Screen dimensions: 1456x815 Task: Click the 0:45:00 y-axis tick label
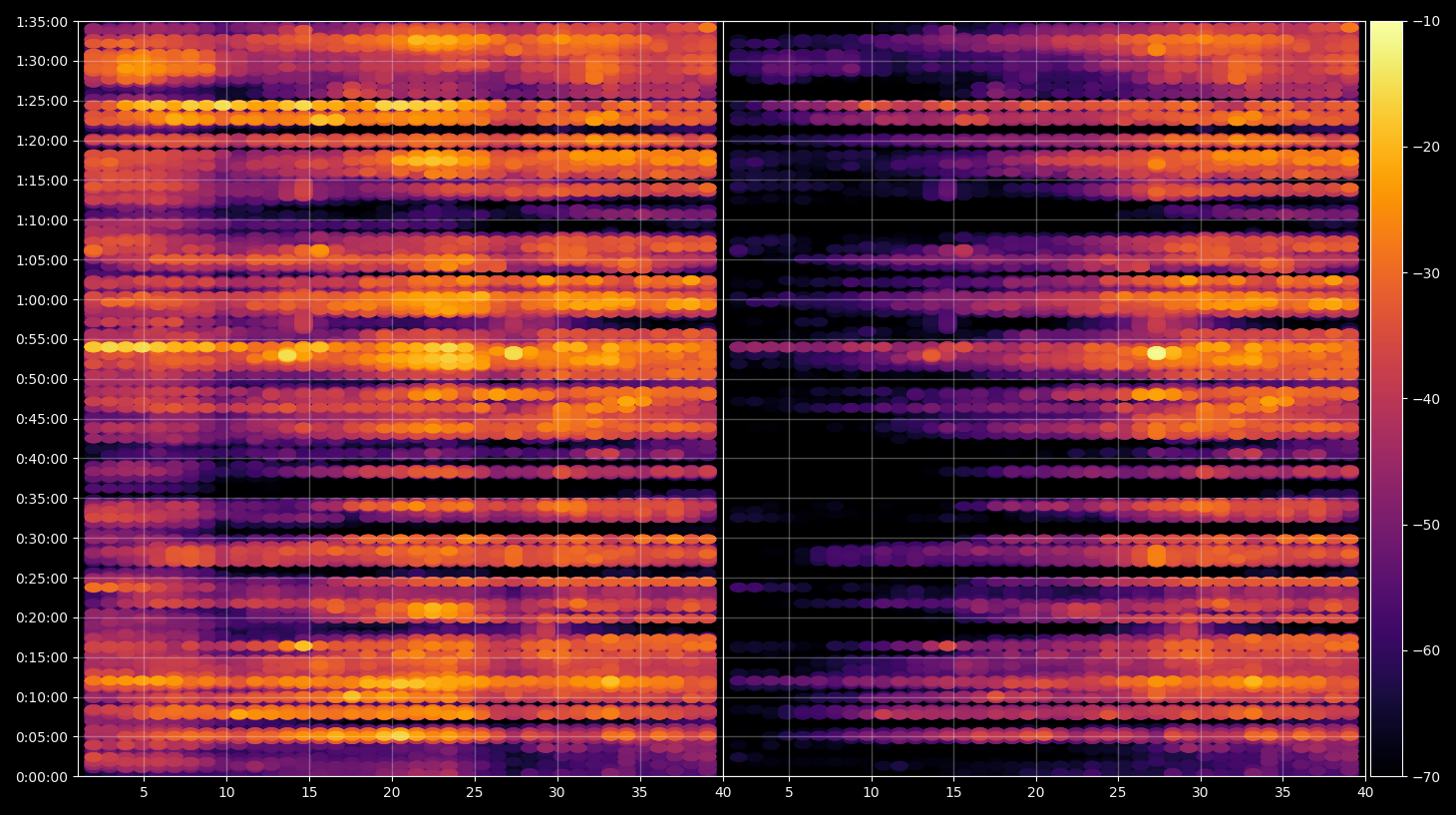coord(42,419)
